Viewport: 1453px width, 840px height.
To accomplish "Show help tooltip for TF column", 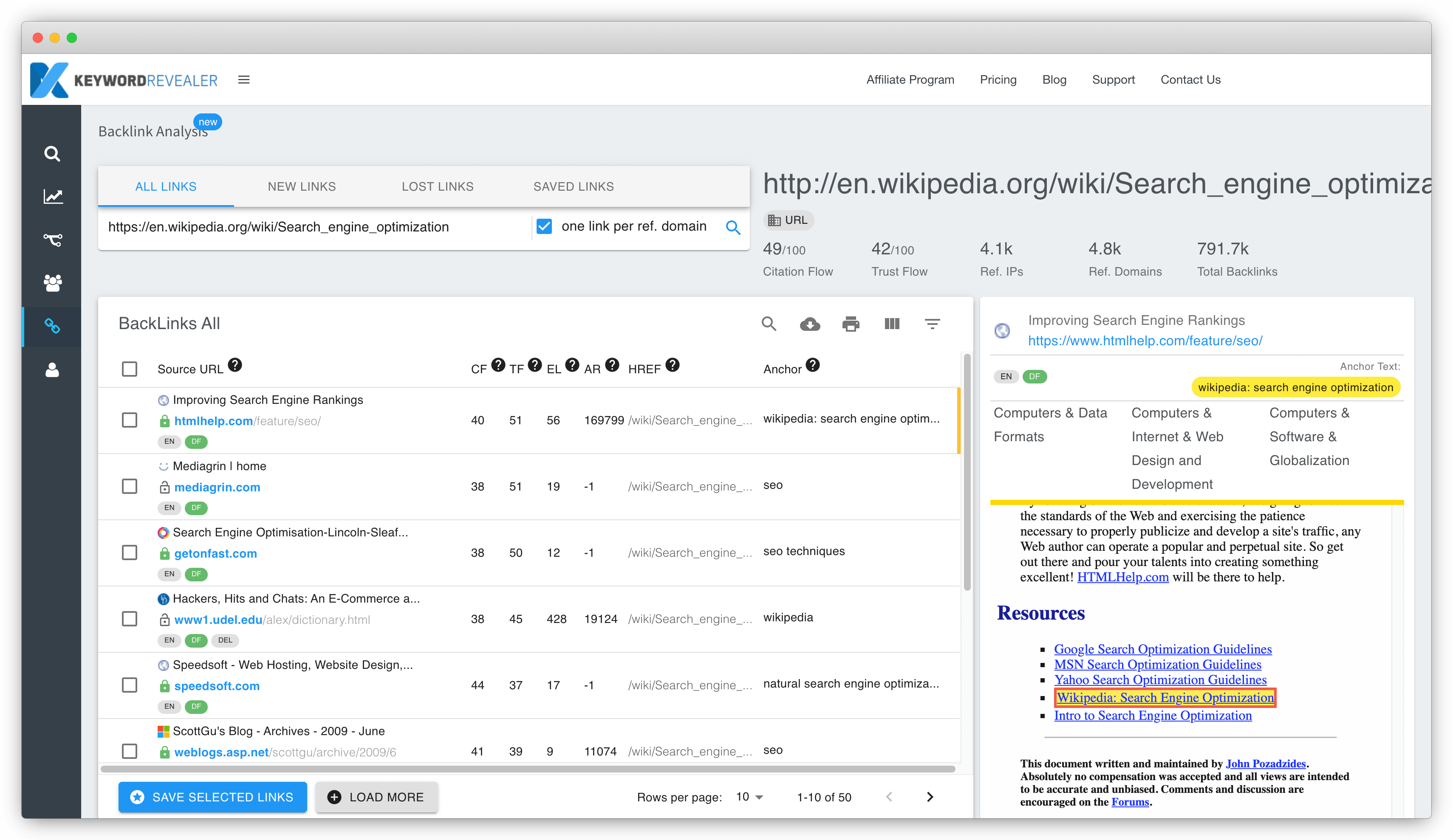I will (534, 365).
